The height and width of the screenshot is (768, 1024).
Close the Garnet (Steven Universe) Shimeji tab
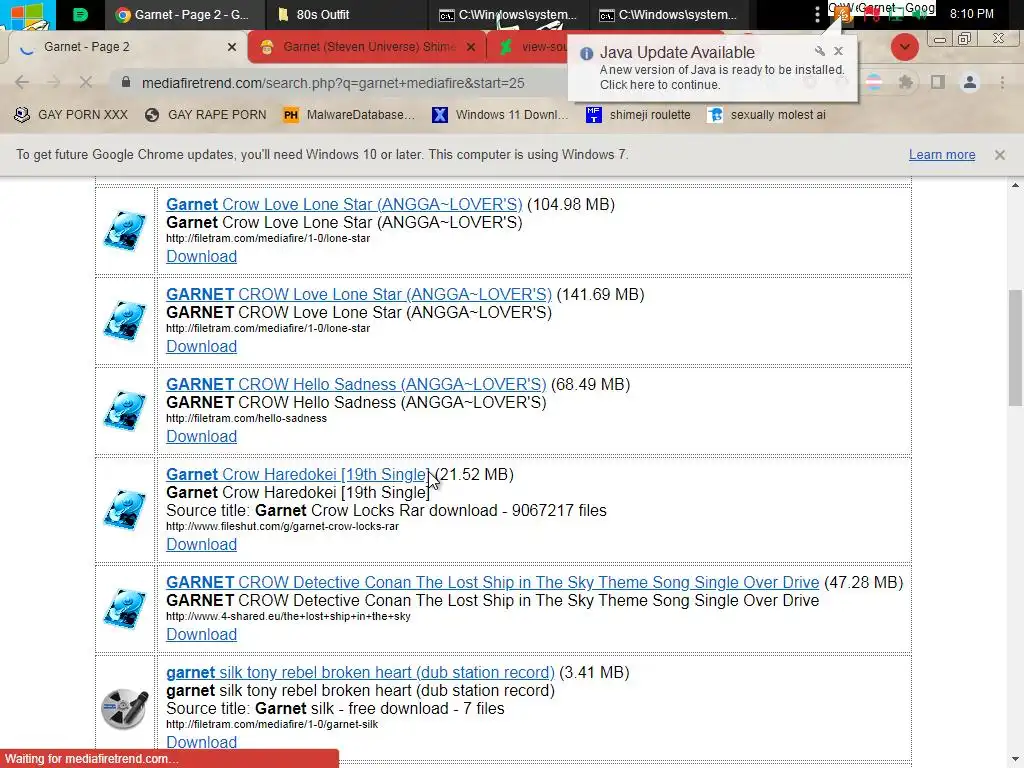[471, 47]
